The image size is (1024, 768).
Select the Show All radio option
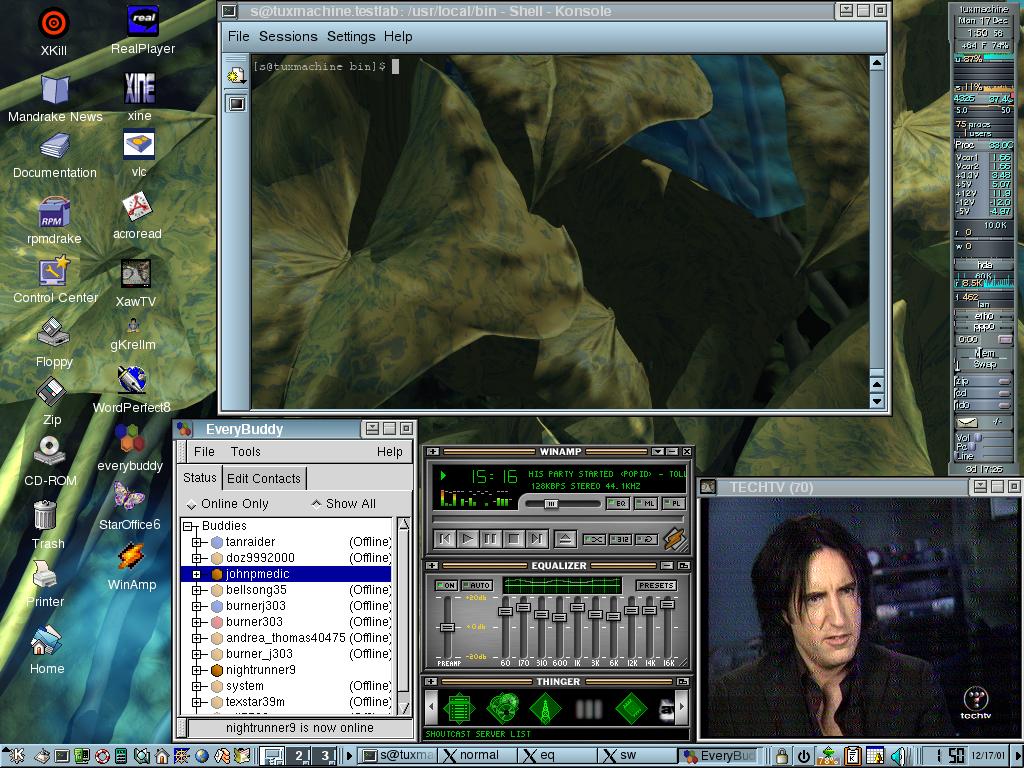pyautogui.click(x=344, y=504)
